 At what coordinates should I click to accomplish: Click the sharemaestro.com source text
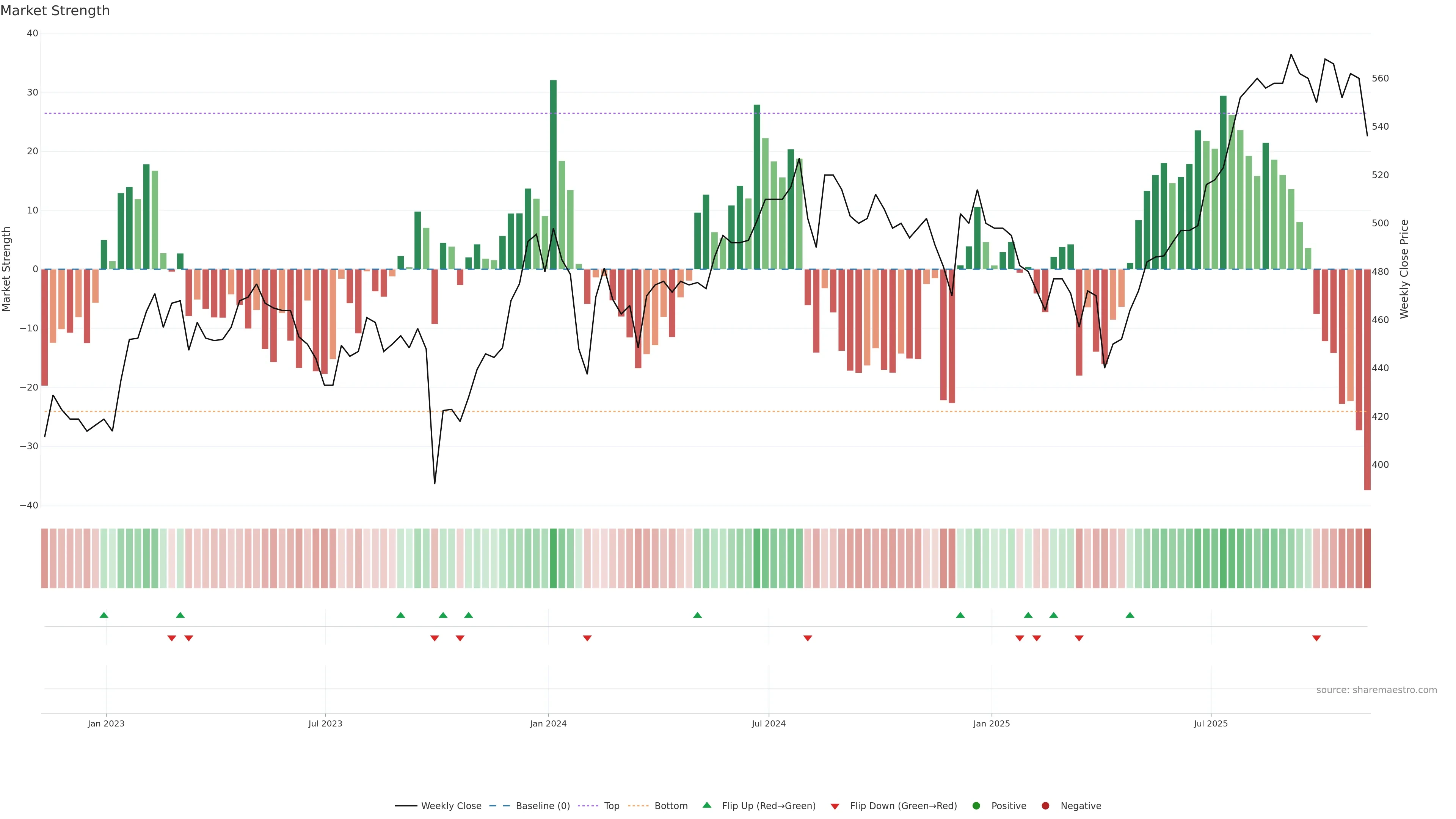click(1376, 690)
